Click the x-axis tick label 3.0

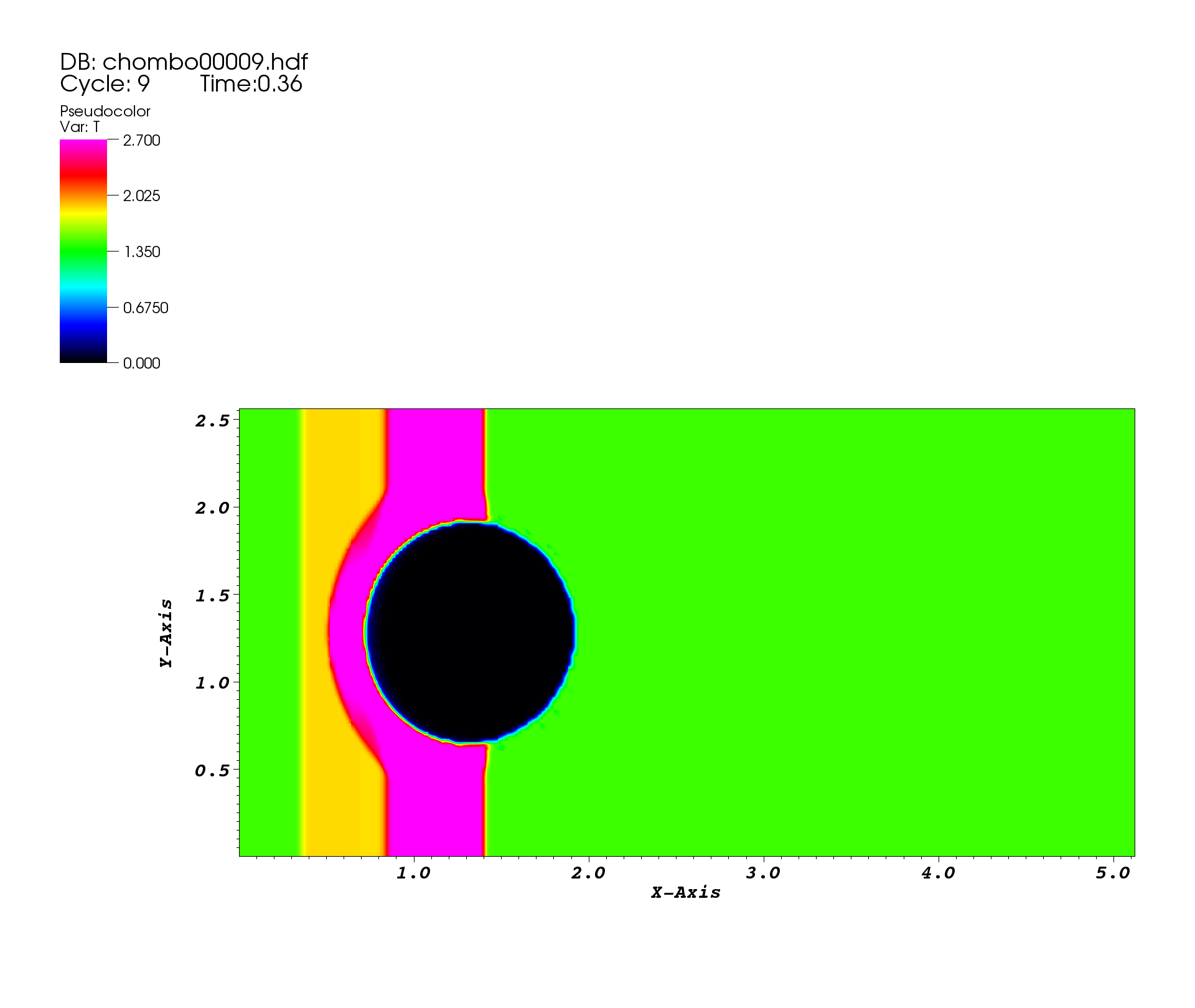pyautogui.click(x=763, y=874)
